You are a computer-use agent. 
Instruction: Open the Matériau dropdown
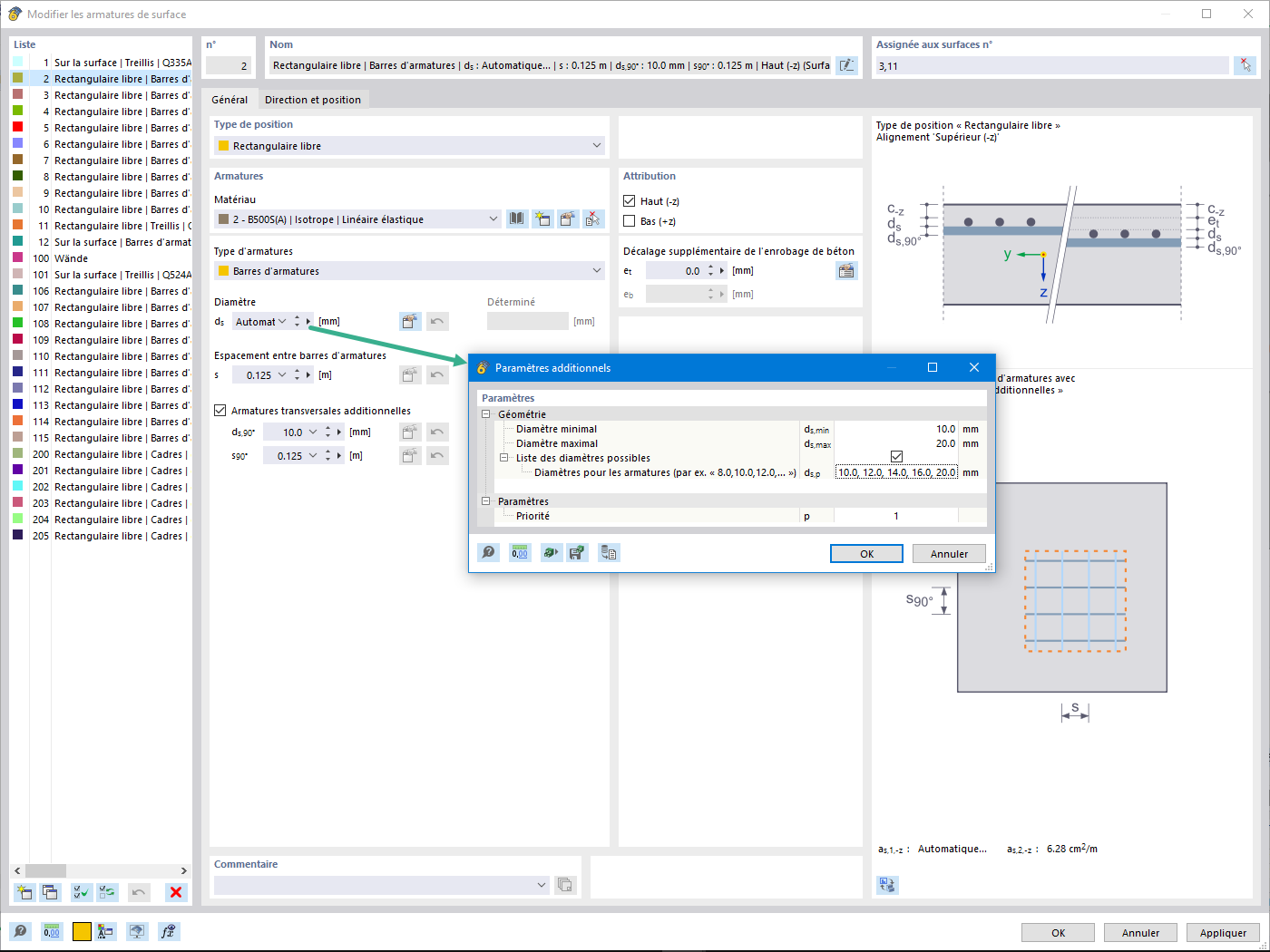[x=493, y=219]
